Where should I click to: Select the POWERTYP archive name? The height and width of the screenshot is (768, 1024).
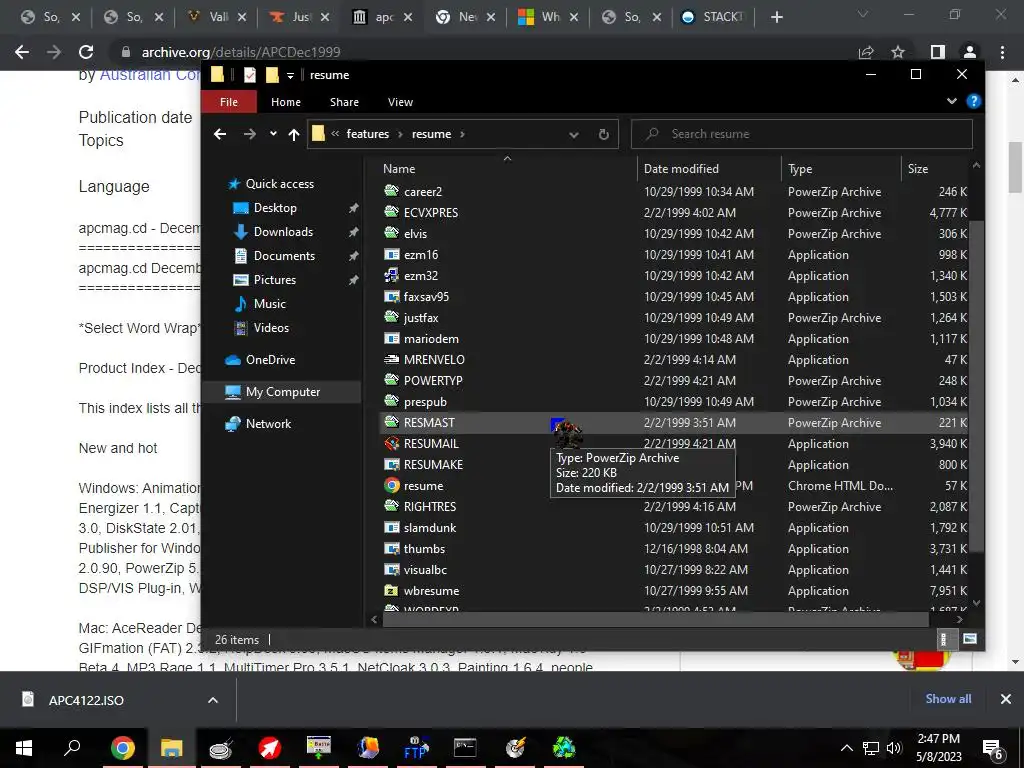(433, 381)
